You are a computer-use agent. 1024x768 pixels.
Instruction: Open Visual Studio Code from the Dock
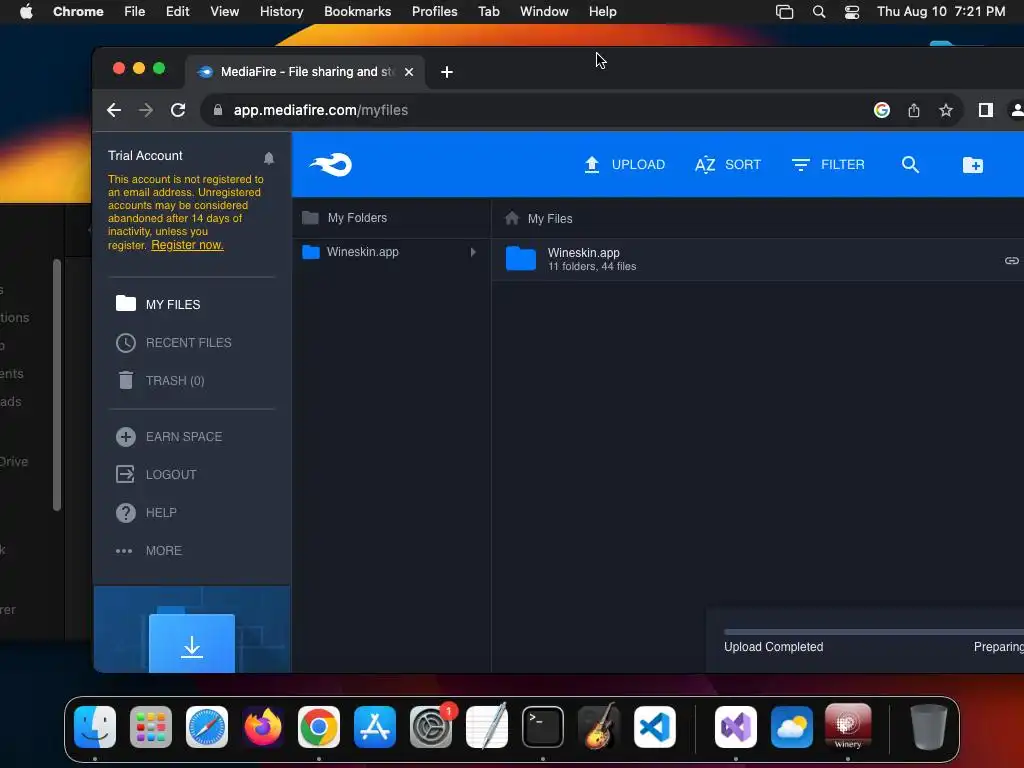pos(654,727)
